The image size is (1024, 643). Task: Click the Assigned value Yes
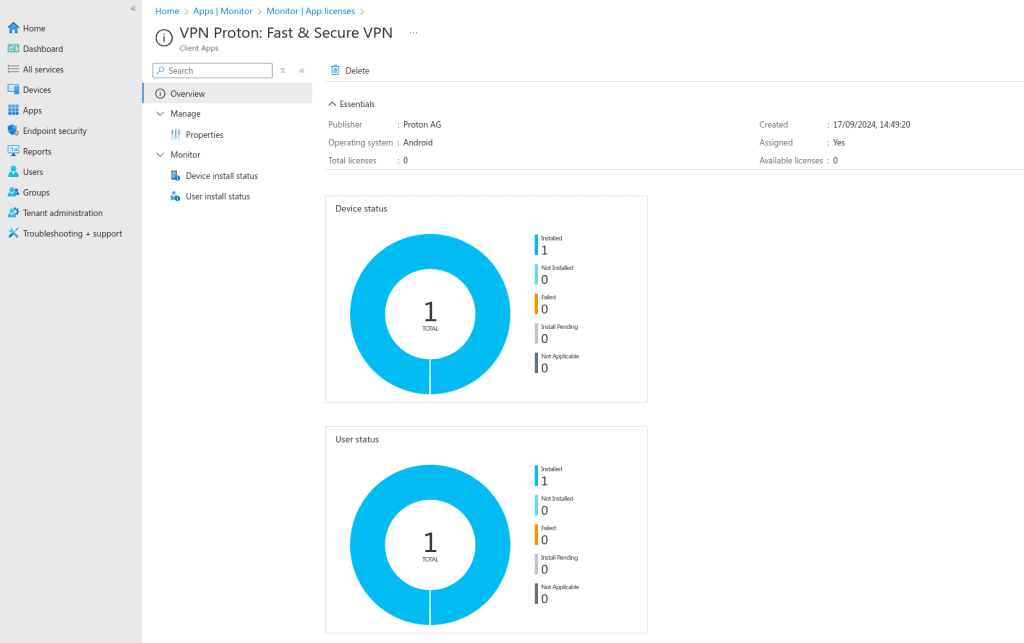click(839, 142)
